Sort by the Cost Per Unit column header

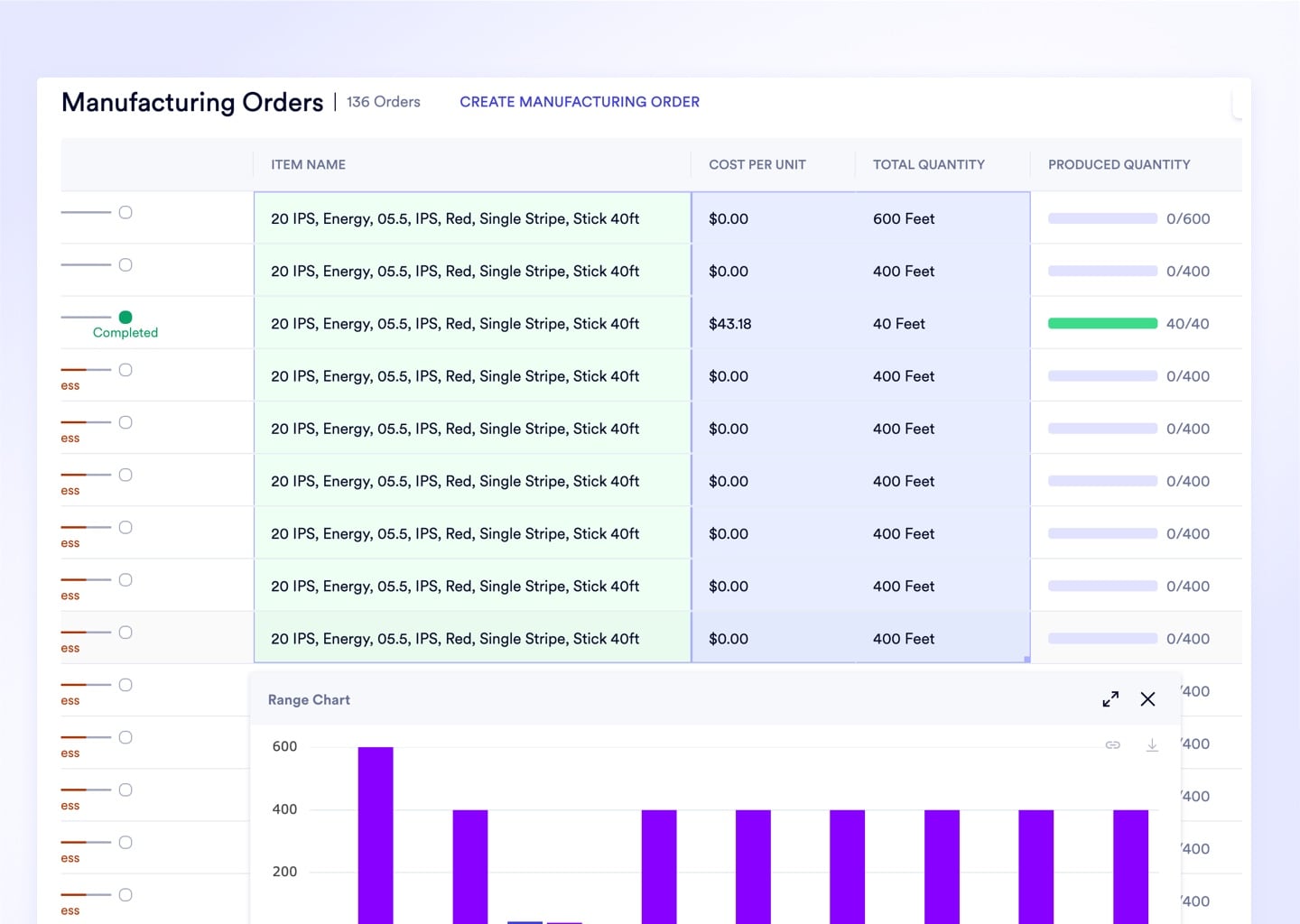coord(757,164)
